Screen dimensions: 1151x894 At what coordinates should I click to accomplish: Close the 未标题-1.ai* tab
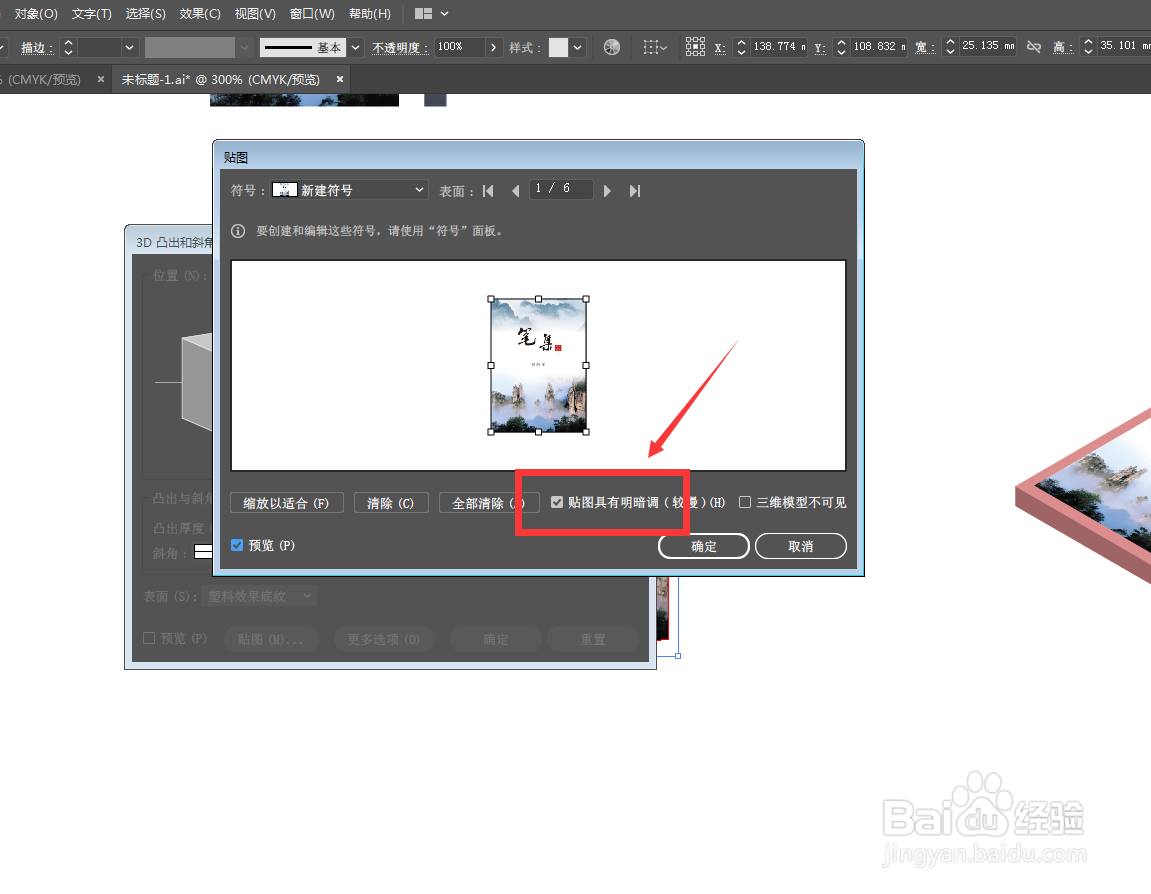(x=340, y=79)
